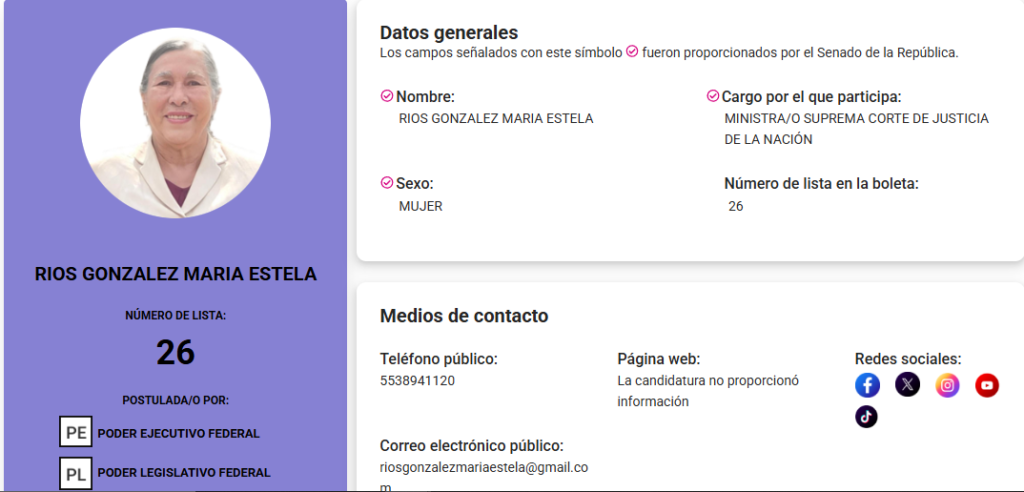1024x492 pixels.
Task: Click the verified check icon beside Sexo
Action: 387,182
